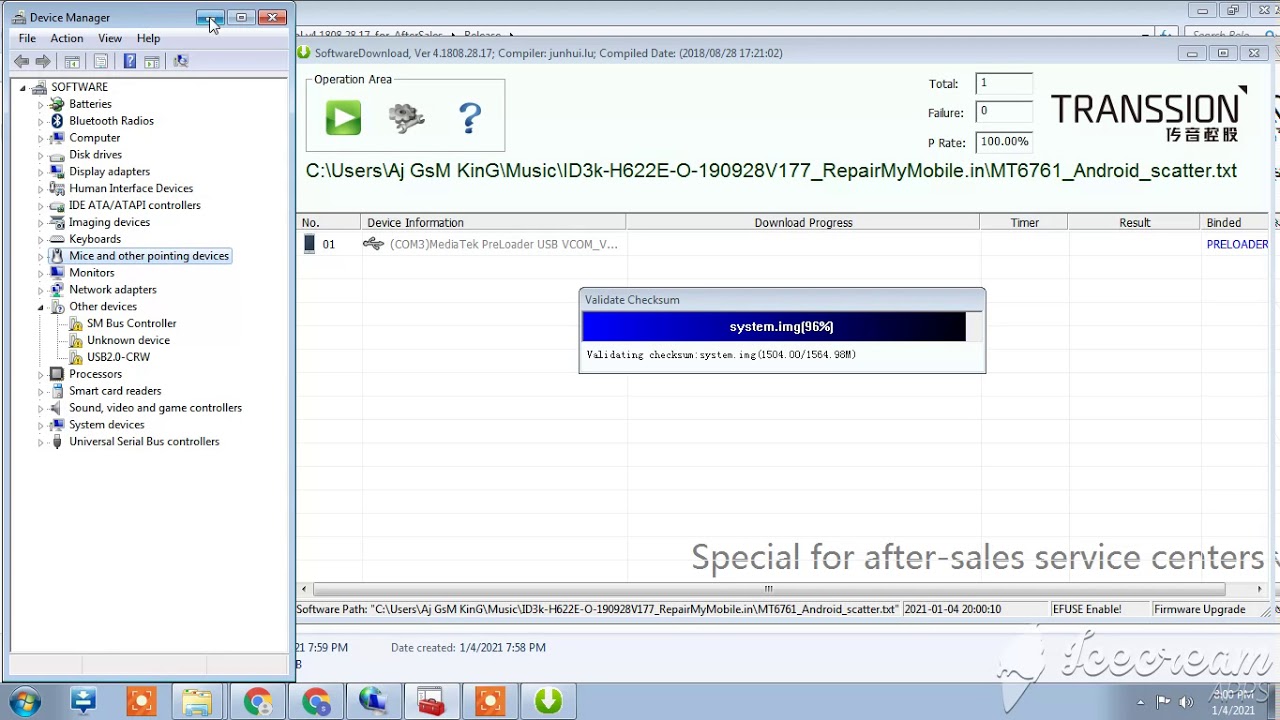Click the Total count field
This screenshot has width=1280, height=720.
[x=1004, y=84]
